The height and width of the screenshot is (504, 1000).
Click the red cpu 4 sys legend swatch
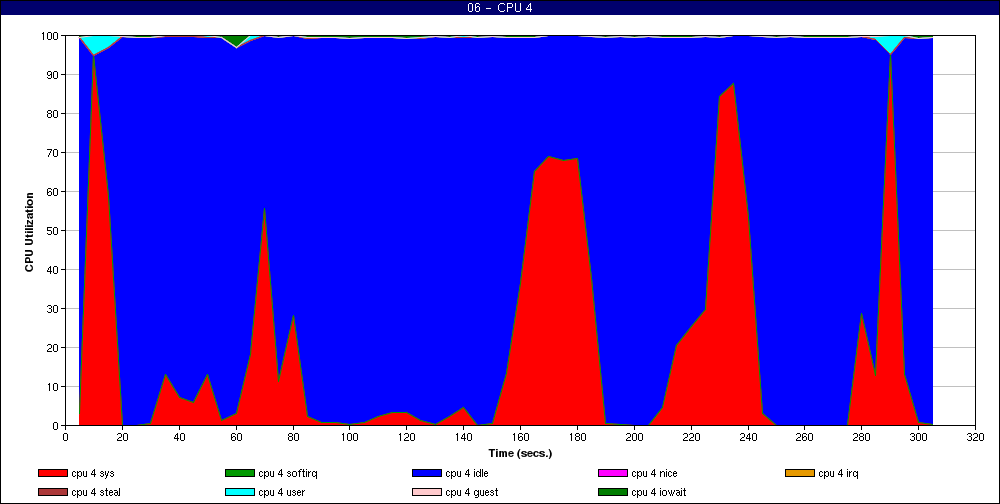coord(52,473)
